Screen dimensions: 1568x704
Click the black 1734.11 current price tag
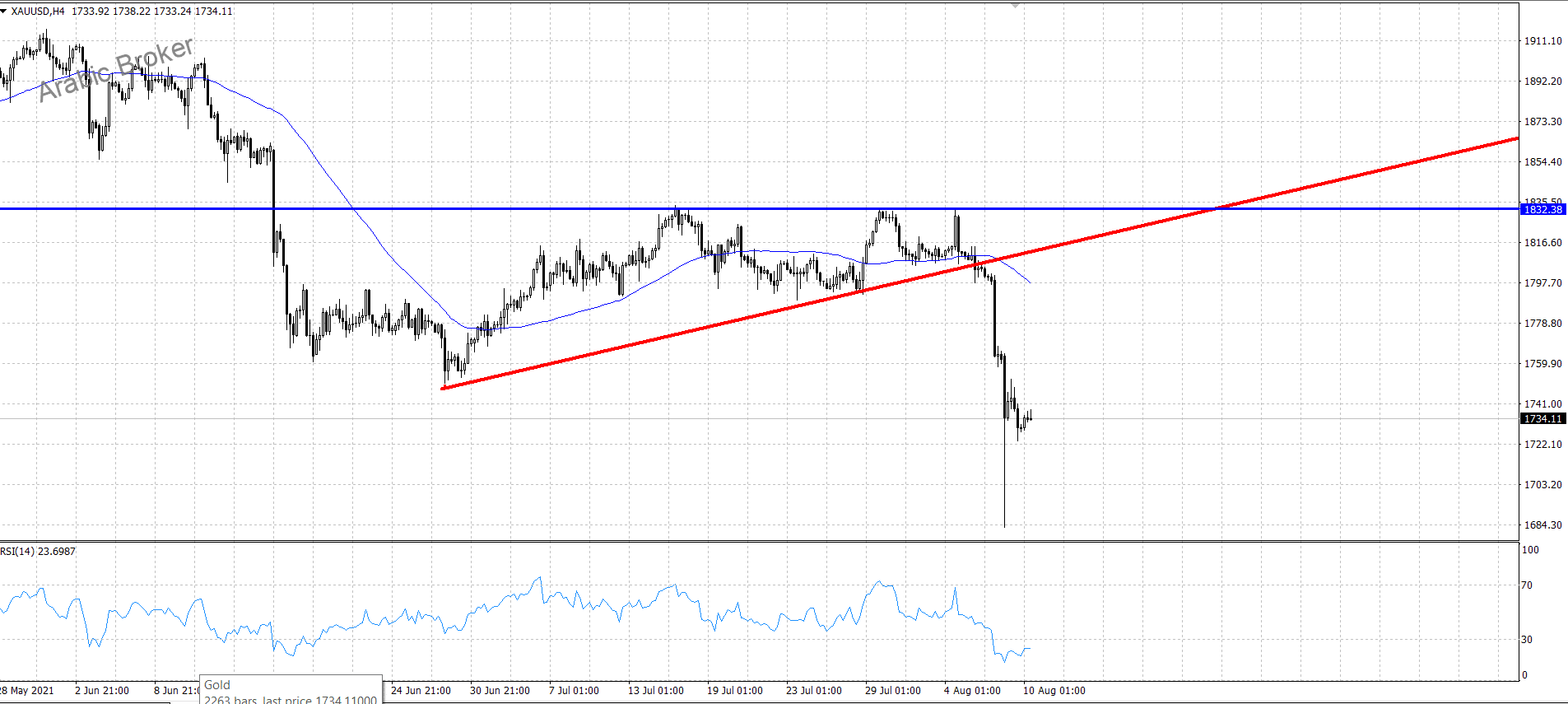1542,419
